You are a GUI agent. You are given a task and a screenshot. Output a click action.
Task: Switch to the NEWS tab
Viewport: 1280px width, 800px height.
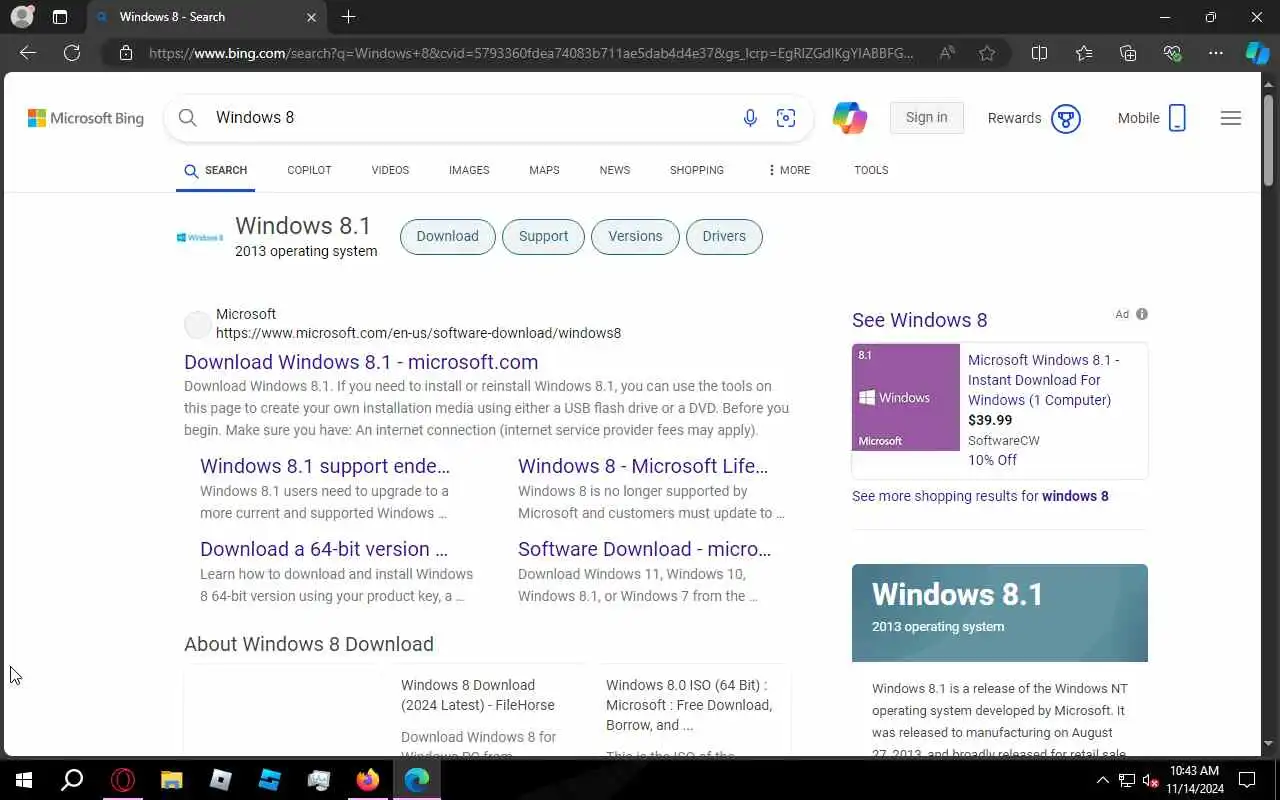[x=615, y=170]
